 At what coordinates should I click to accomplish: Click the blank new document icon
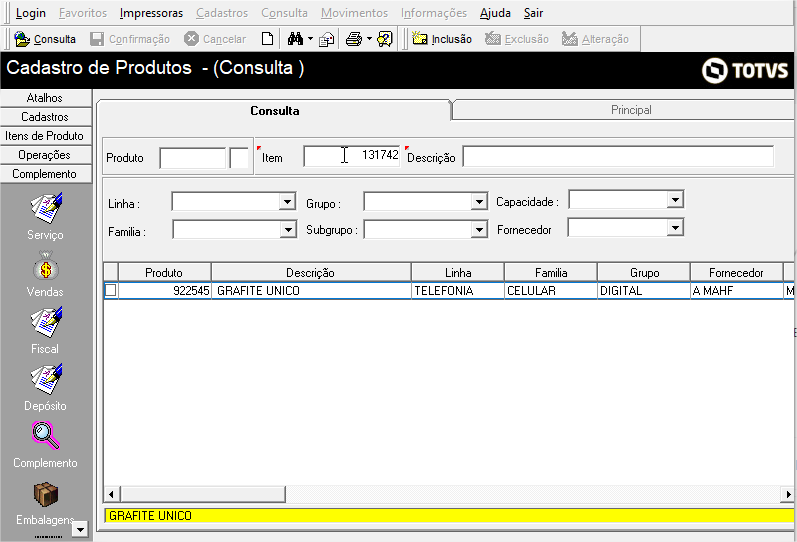click(267, 39)
